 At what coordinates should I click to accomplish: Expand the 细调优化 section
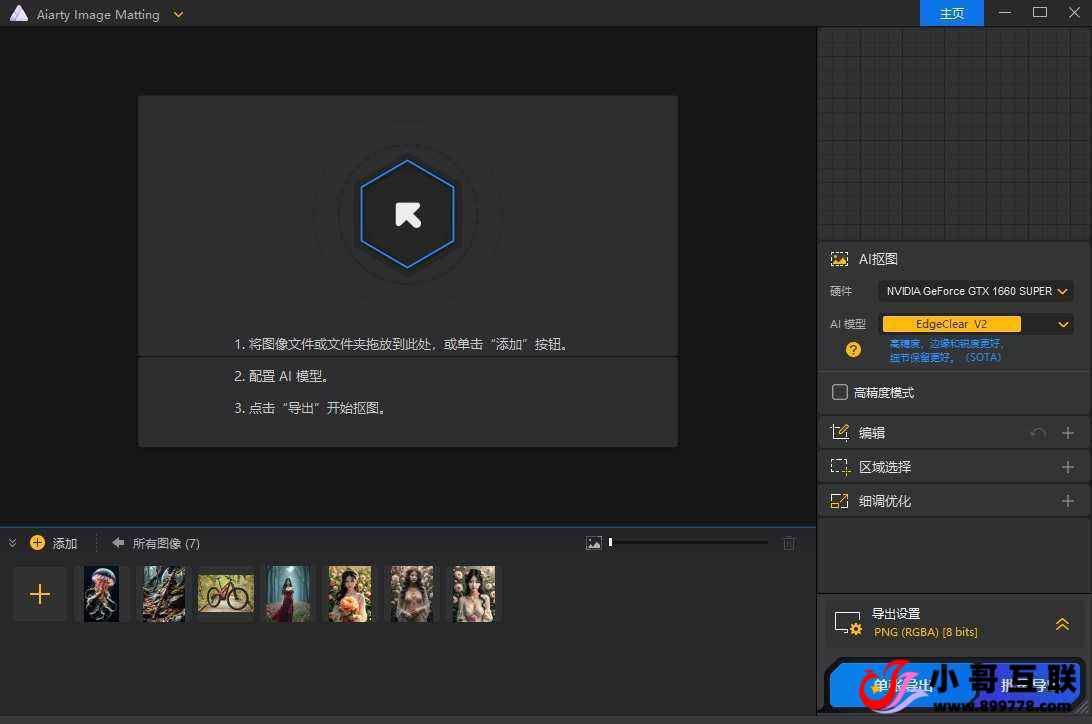pos(1067,501)
